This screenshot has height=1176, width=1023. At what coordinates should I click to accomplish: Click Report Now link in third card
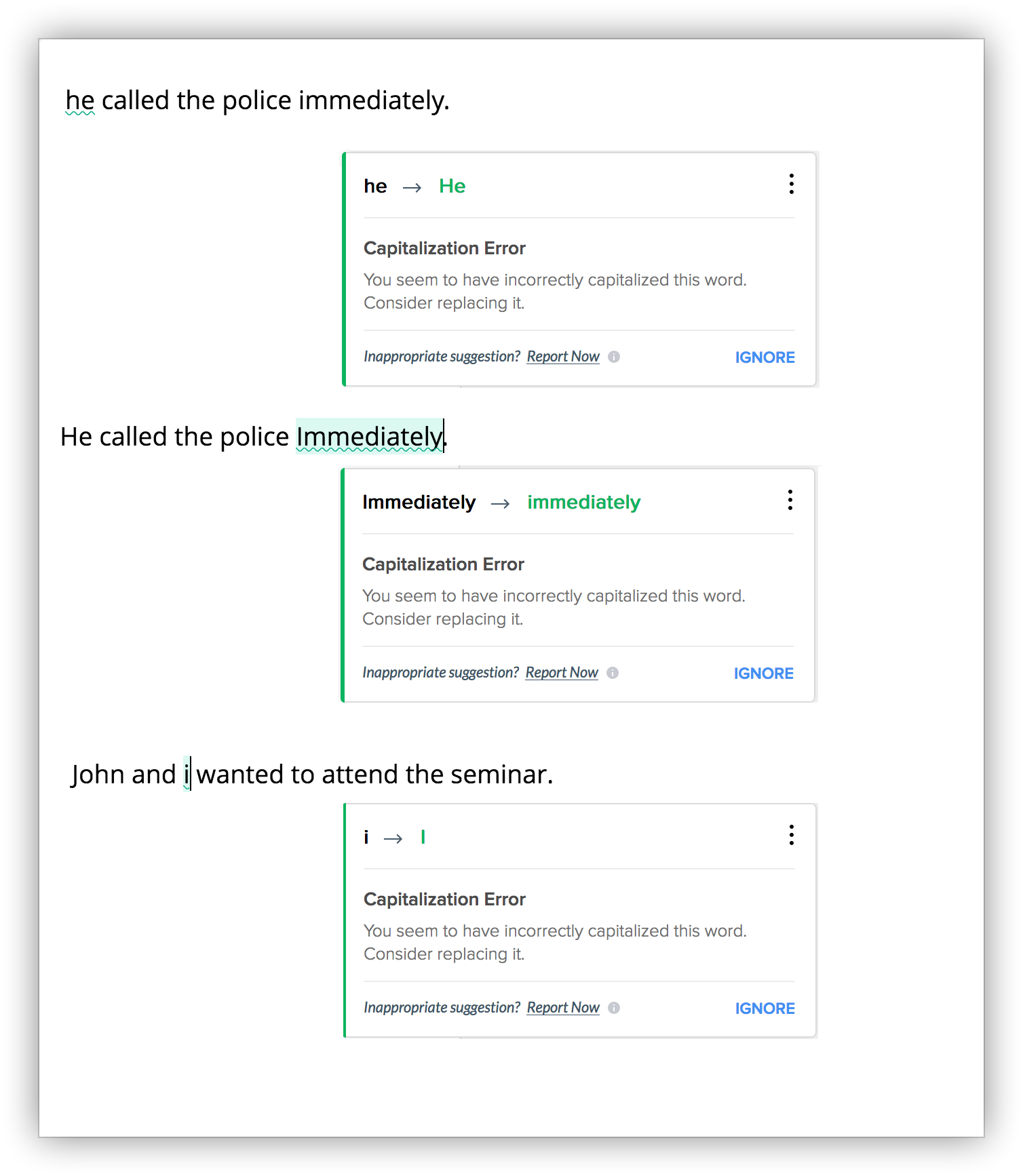(563, 1008)
